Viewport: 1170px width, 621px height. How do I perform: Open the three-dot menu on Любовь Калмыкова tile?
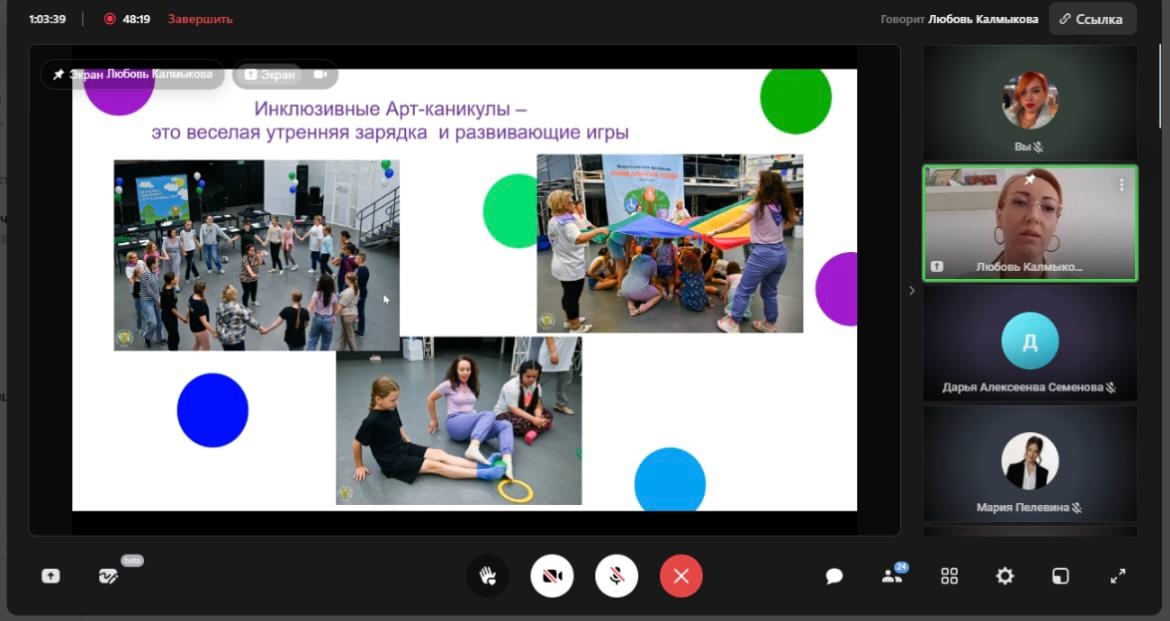click(1121, 185)
